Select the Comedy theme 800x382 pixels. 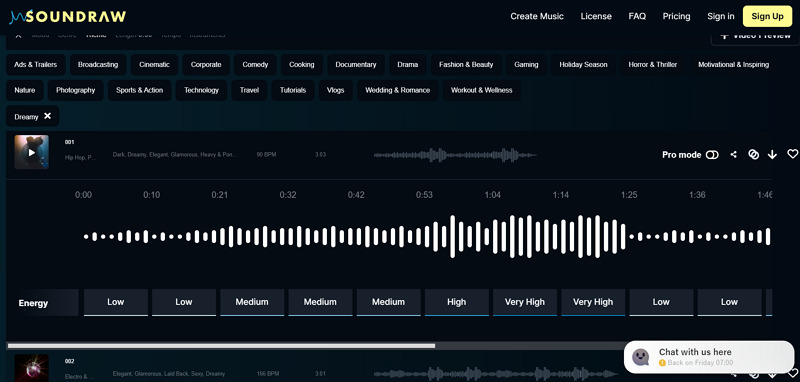[x=255, y=65]
